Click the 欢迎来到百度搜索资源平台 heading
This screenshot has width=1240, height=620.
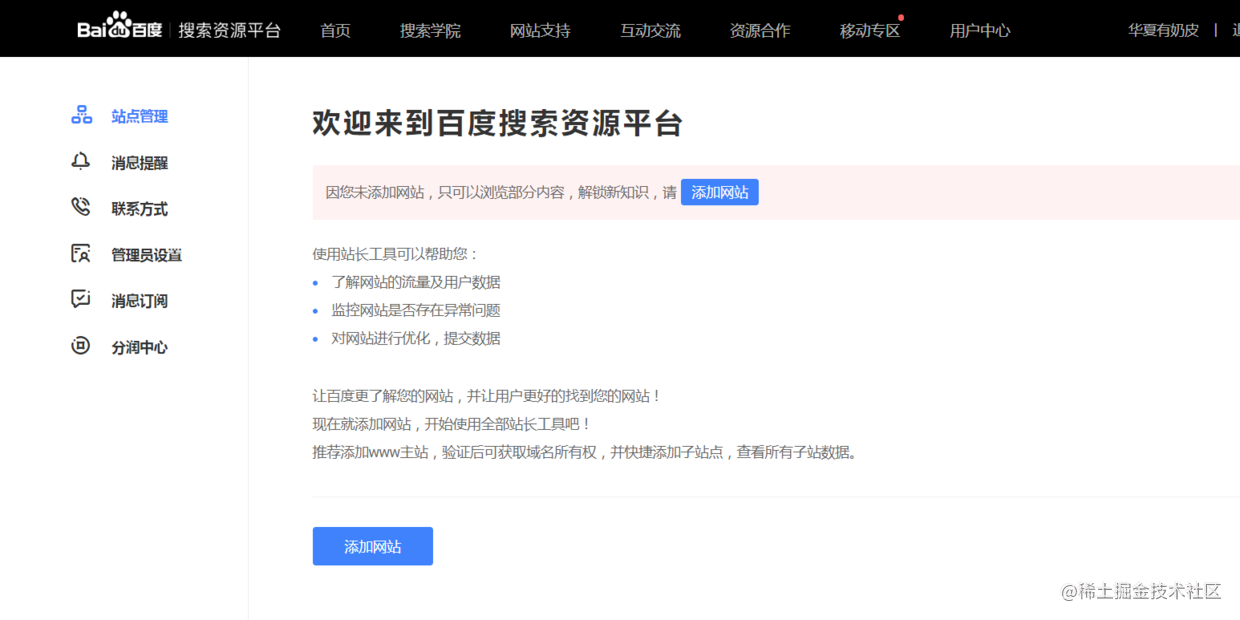(498, 124)
